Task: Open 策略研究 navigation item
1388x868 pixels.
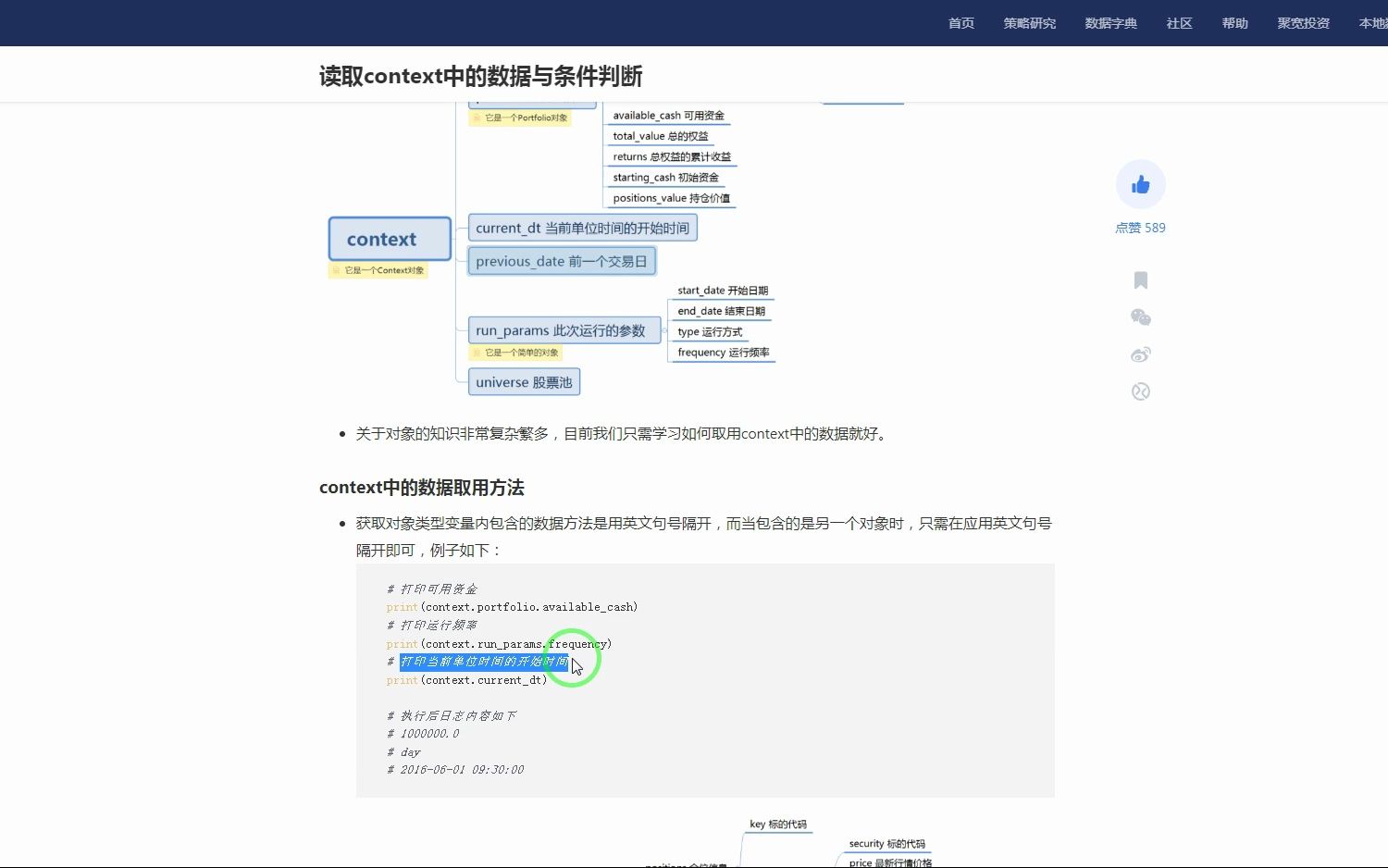Action: [1030, 23]
